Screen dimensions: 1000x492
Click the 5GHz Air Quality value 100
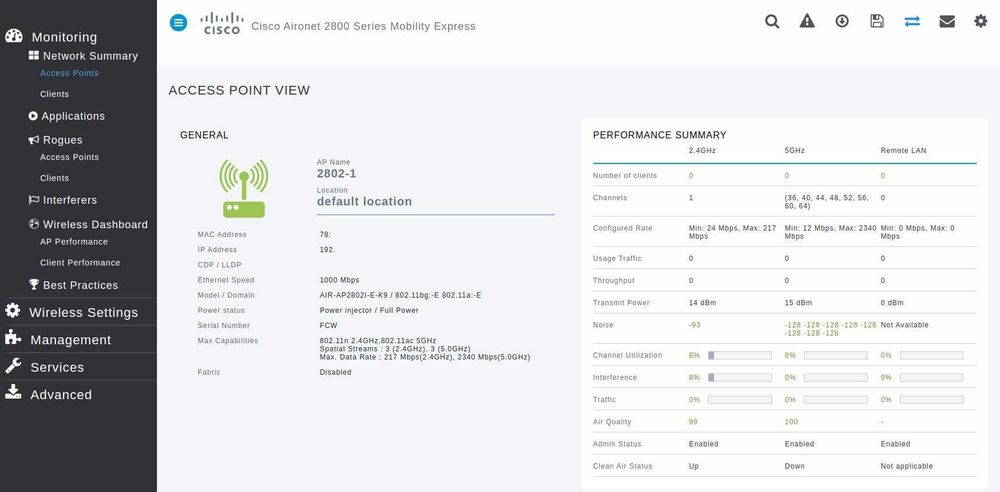point(791,422)
